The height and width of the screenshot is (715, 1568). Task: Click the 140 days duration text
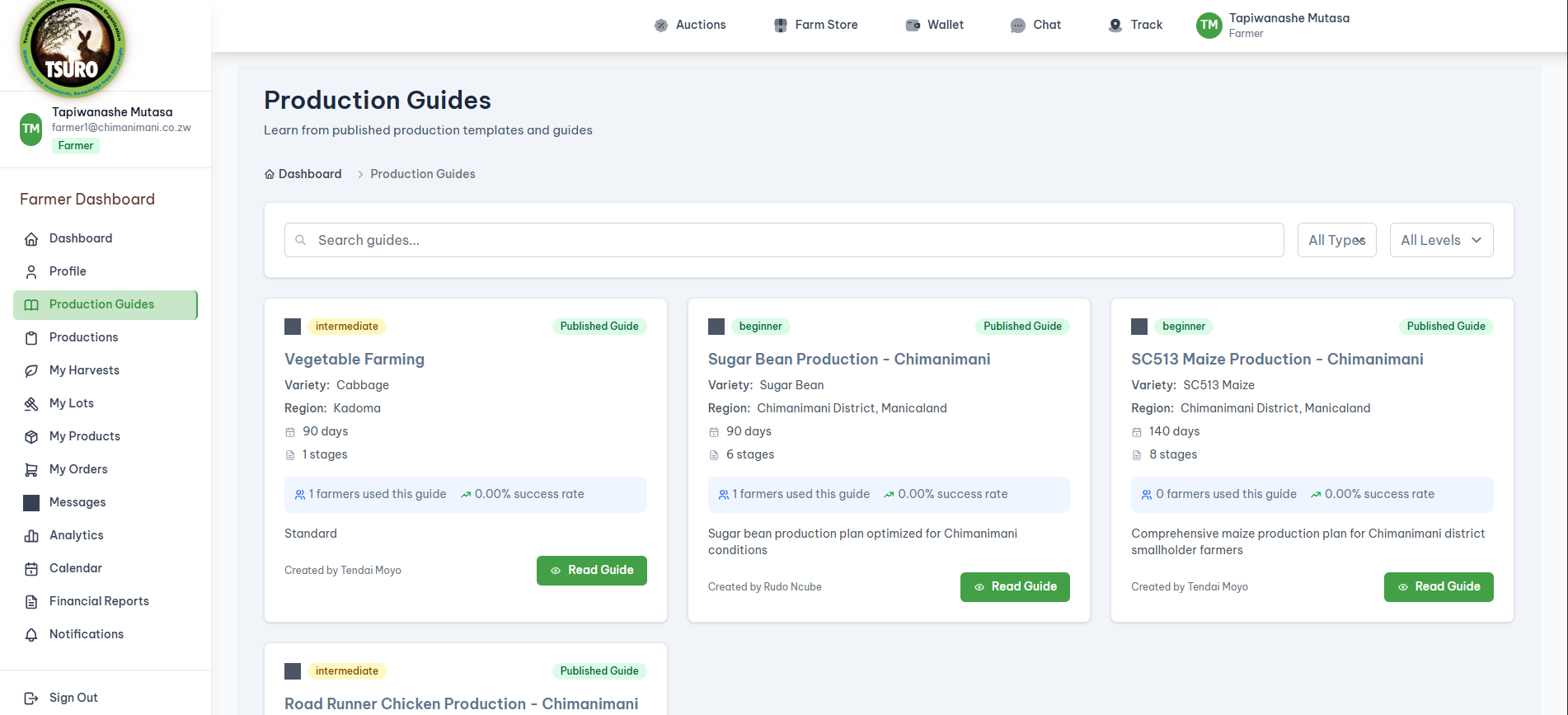(1174, 431)
